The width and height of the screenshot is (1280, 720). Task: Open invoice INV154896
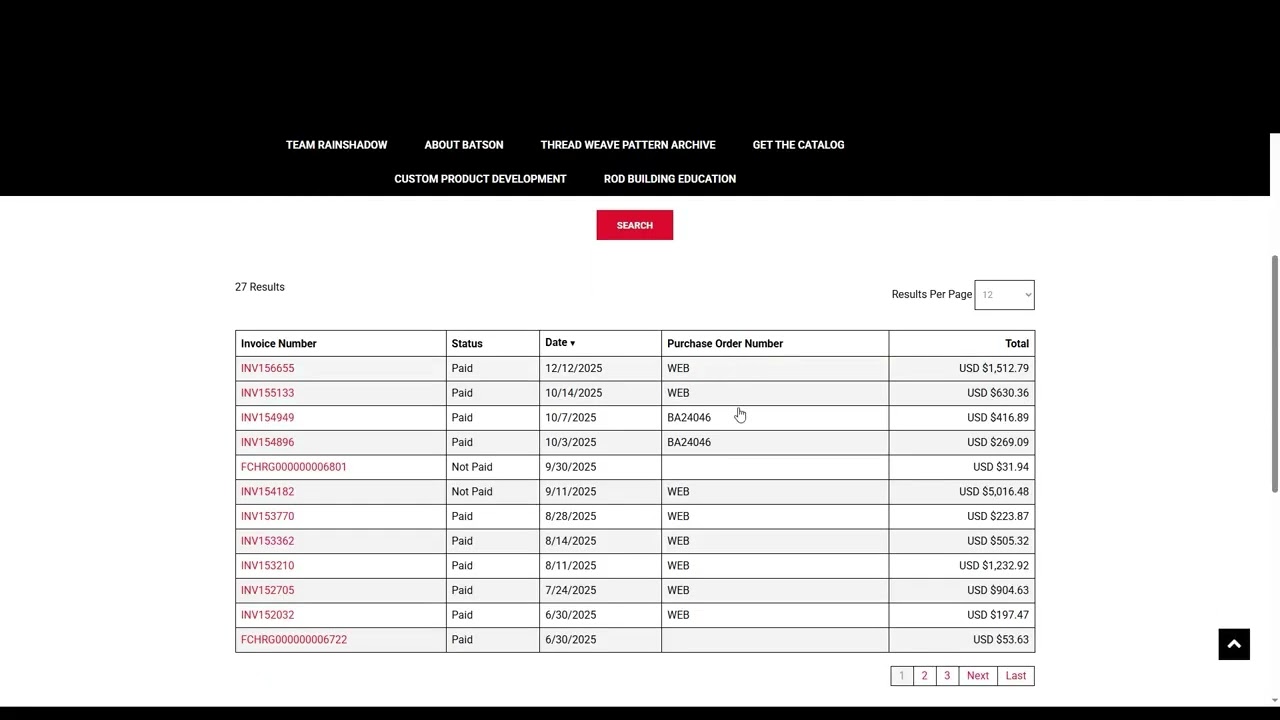point(267,442)
